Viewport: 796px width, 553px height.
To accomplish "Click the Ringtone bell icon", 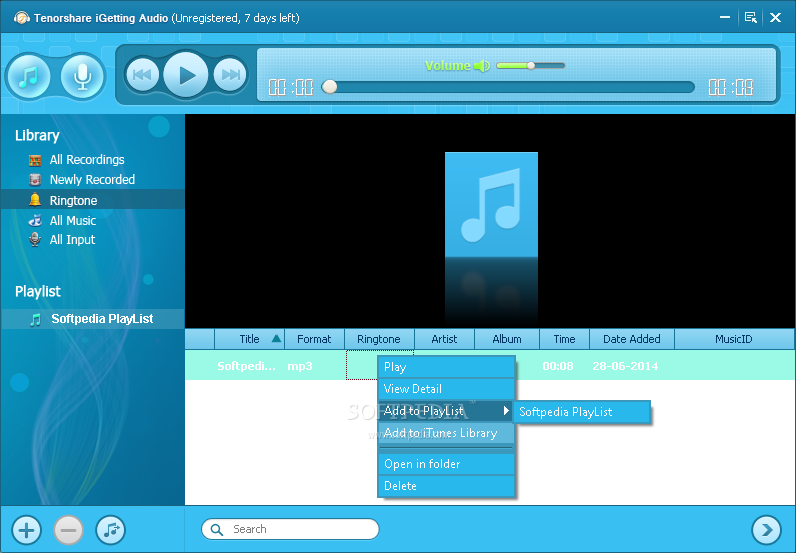I will tap(35, 200).
